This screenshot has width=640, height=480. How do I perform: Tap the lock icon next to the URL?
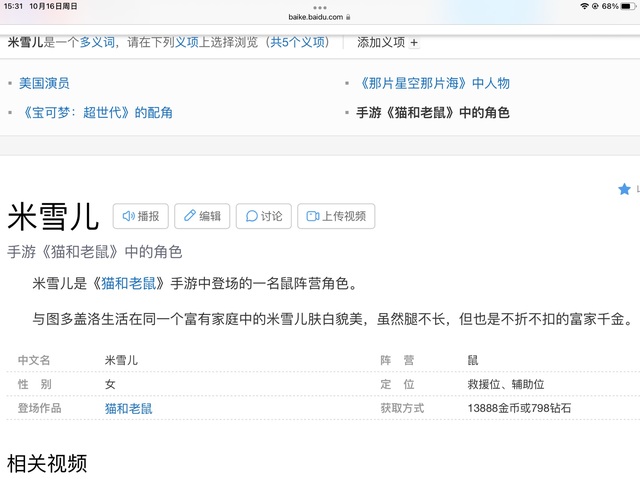click(x=348, y=17)
